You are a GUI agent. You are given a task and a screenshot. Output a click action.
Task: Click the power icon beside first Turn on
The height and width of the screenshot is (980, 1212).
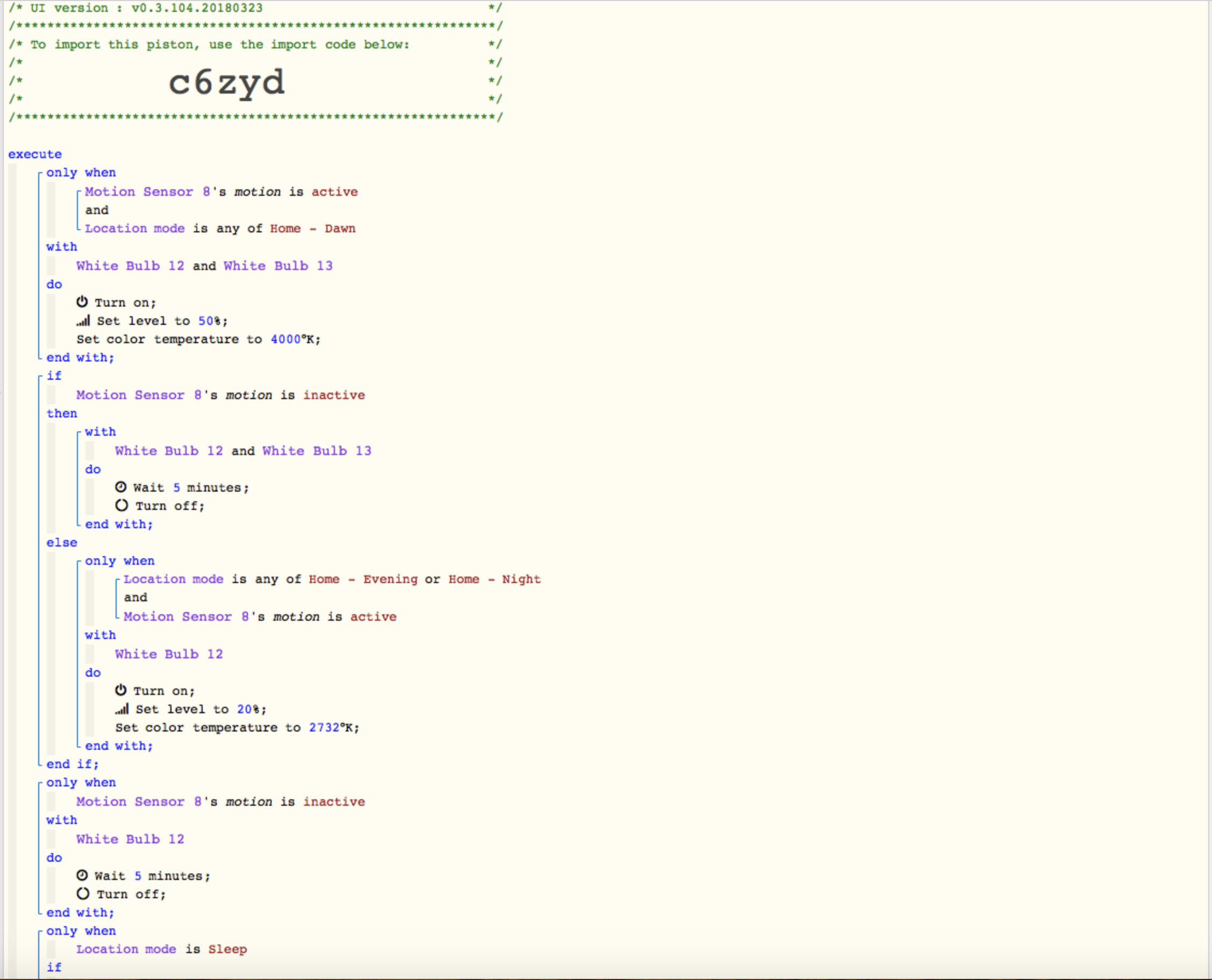point(82,302)
